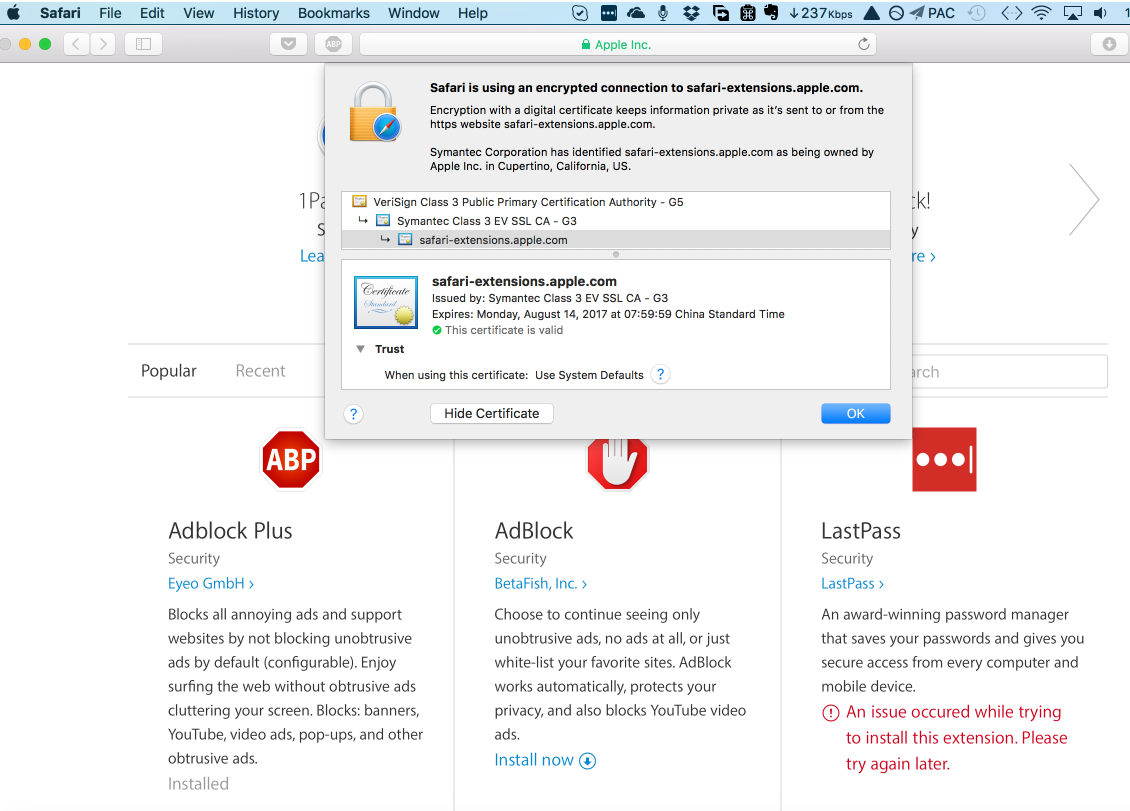The height and width of the screenshot is (811, 1130).
Task: Reload the page with the refresh icon
Action: click(863, 44)
